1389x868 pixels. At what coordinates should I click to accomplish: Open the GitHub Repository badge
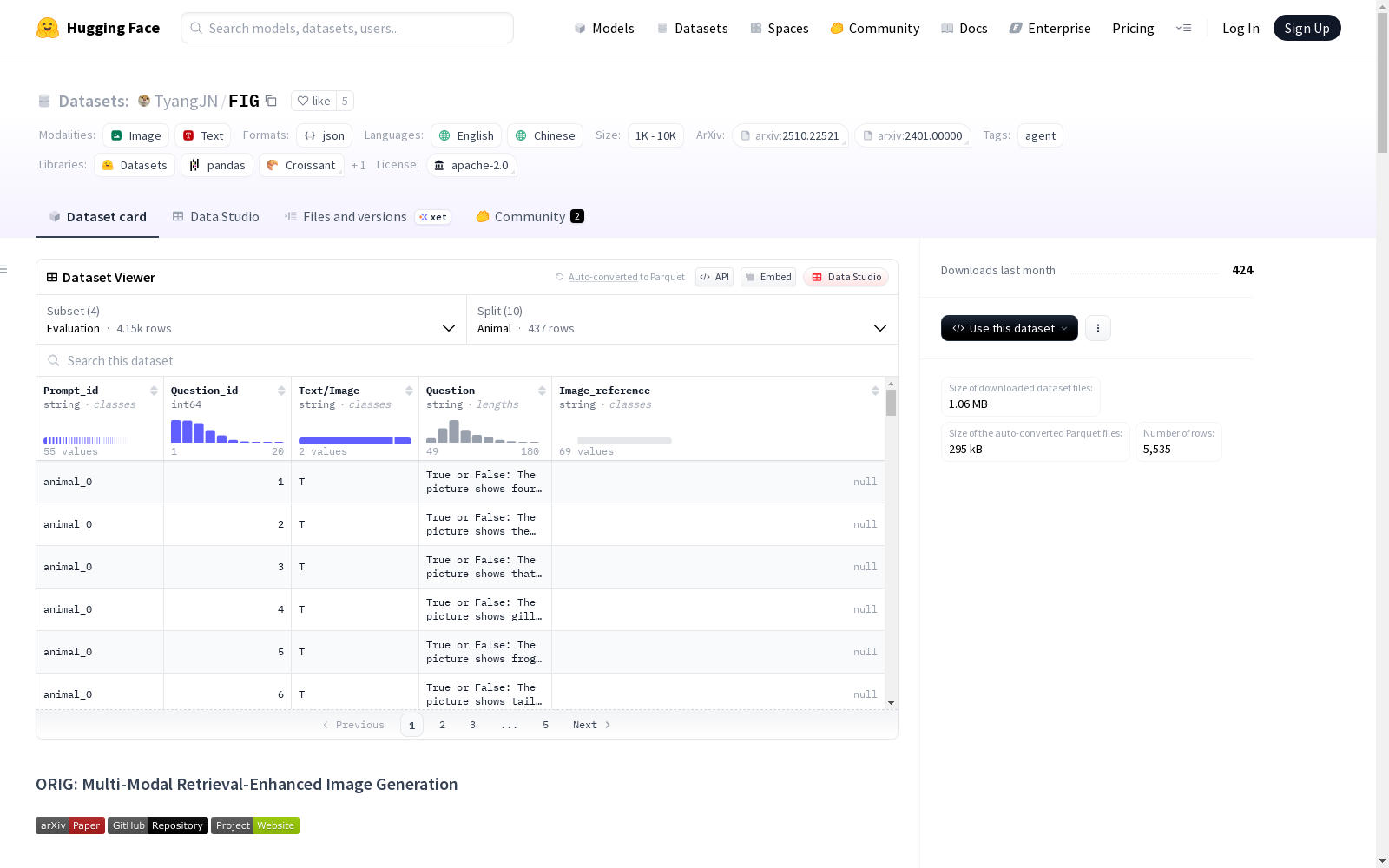coord(158,825)
